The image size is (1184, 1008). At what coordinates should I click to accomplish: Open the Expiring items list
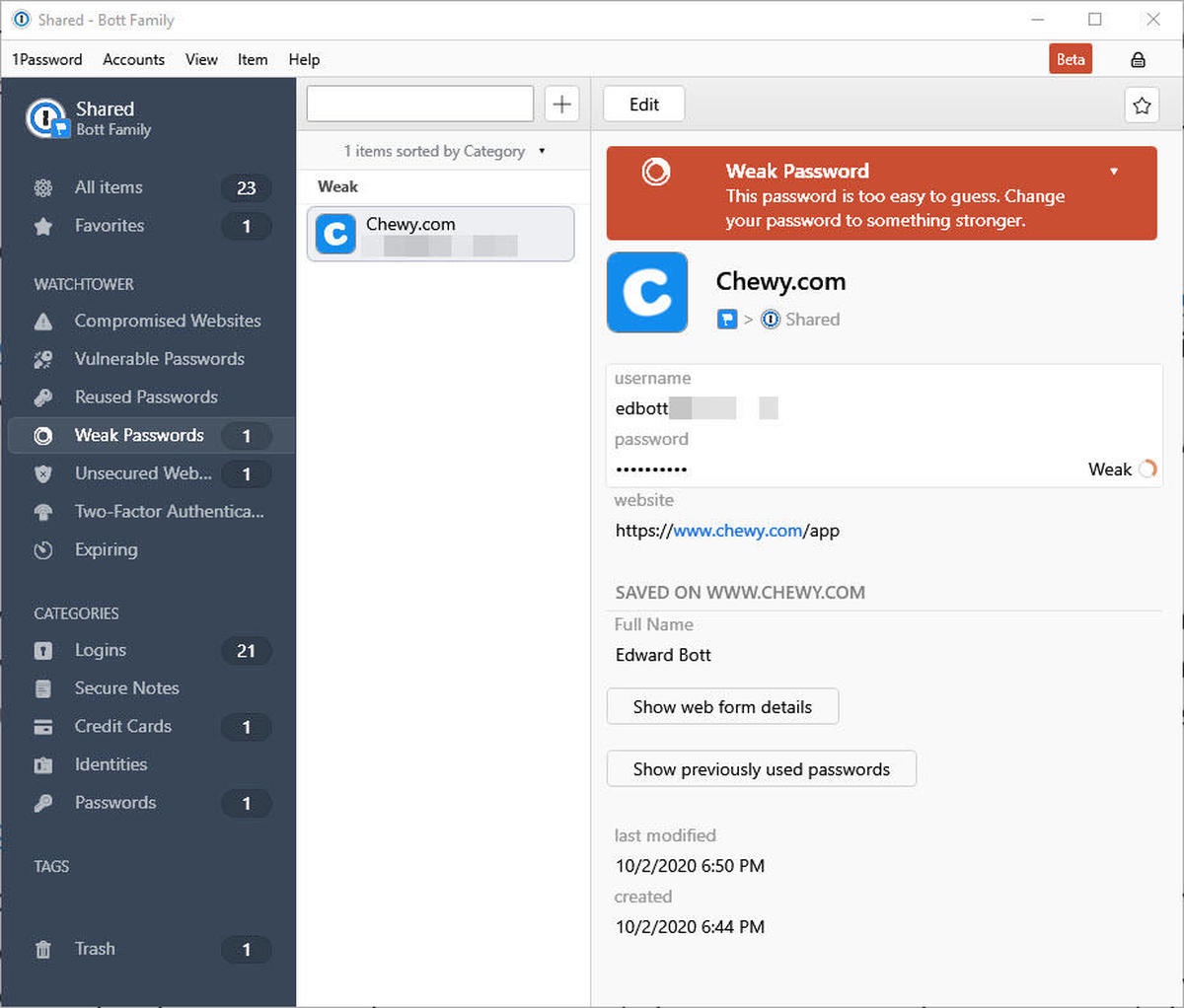(106, 550)
